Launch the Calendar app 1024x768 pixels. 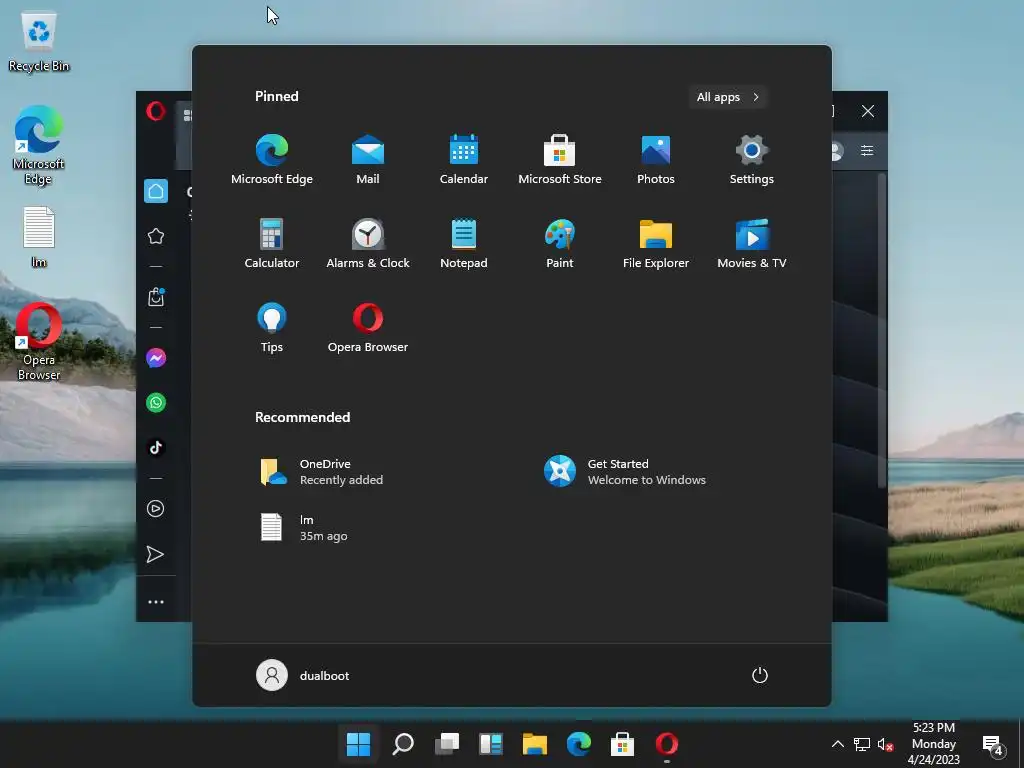coord(464,159)
